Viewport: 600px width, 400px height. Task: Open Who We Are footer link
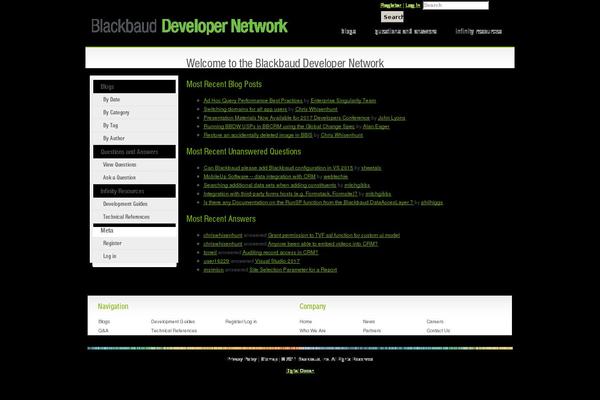pyautogui.click(x=313, y=331)
